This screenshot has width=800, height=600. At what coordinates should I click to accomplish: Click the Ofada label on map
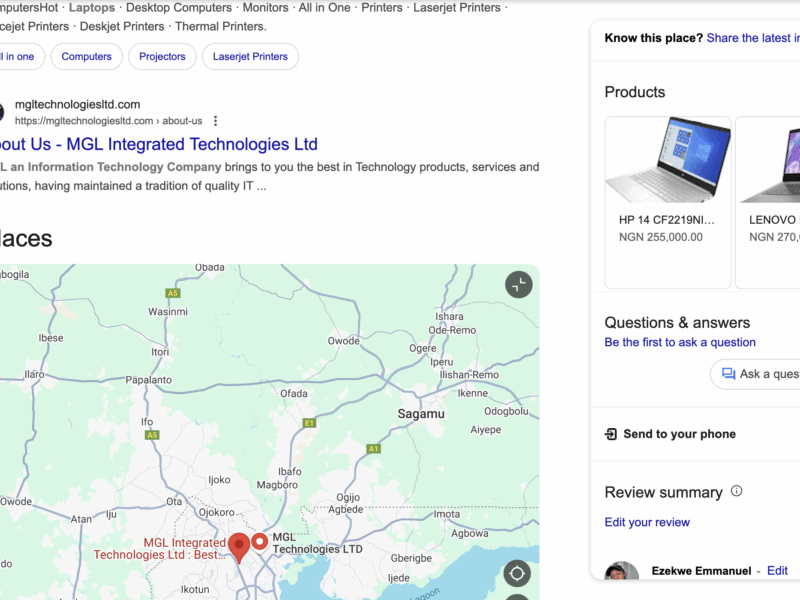(294, 393)
